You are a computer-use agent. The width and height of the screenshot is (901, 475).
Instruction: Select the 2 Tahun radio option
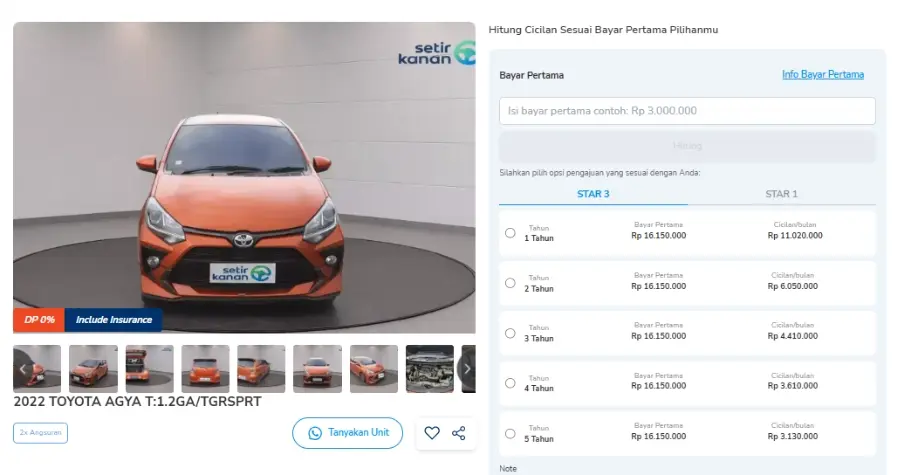click(x=510, y=283)
